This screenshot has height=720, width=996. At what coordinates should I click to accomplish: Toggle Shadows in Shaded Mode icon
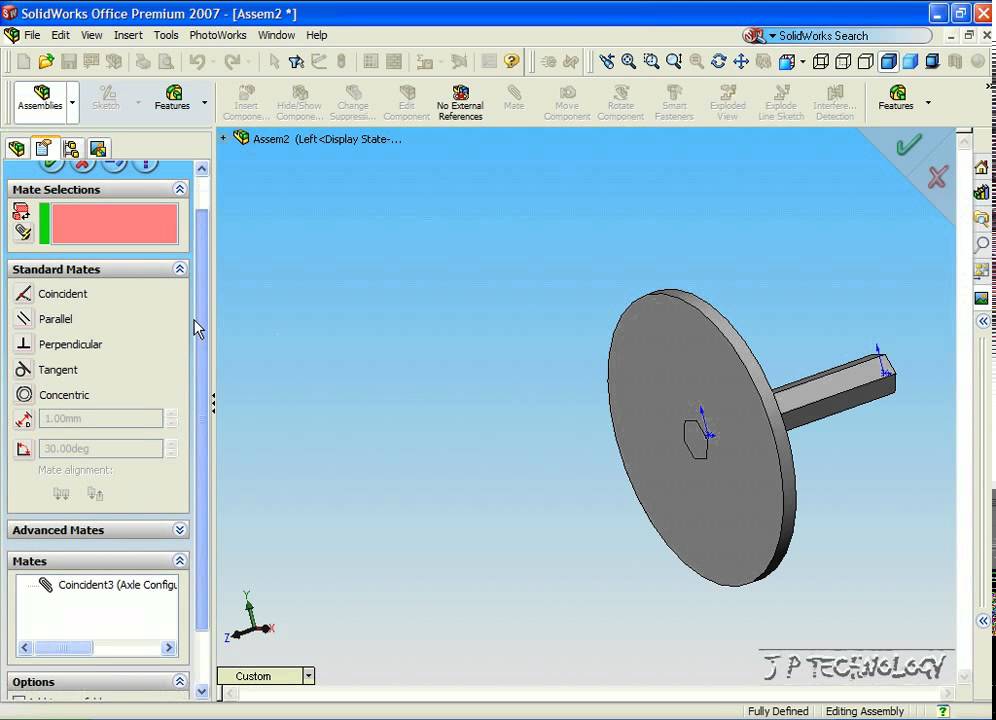click(932, 62)
